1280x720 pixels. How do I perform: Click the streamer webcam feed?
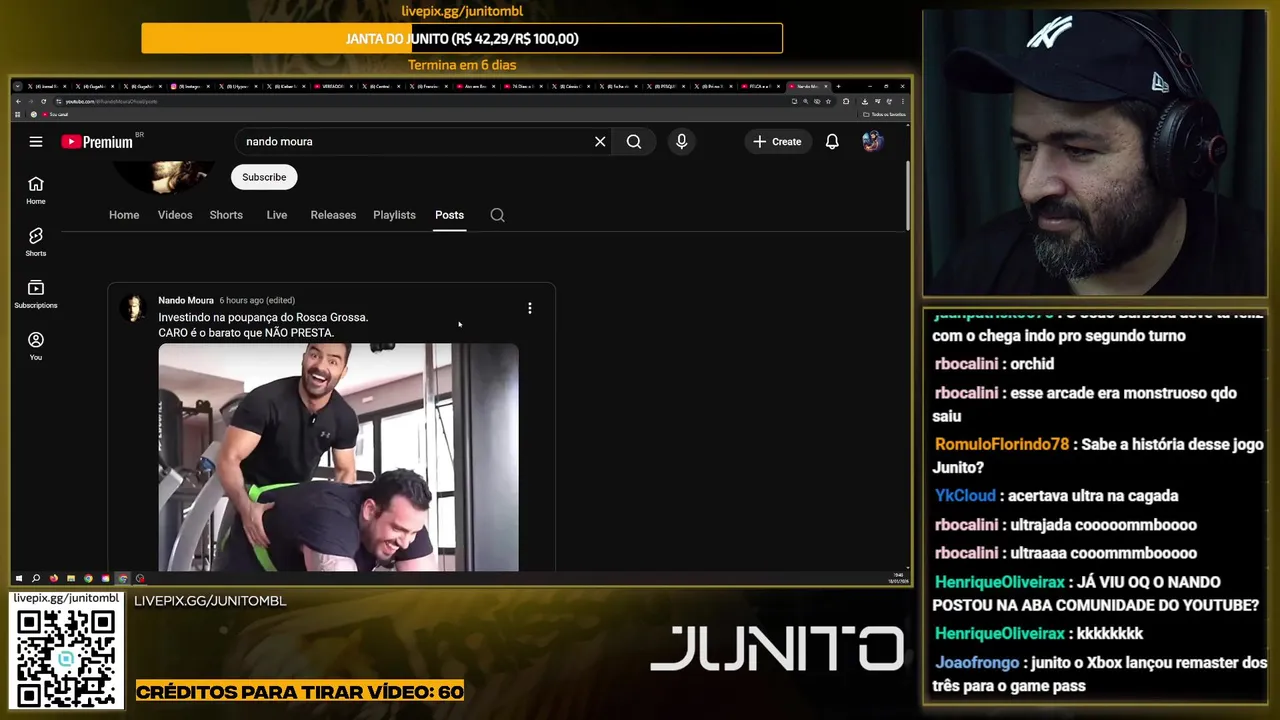(x=1094, y=153)
